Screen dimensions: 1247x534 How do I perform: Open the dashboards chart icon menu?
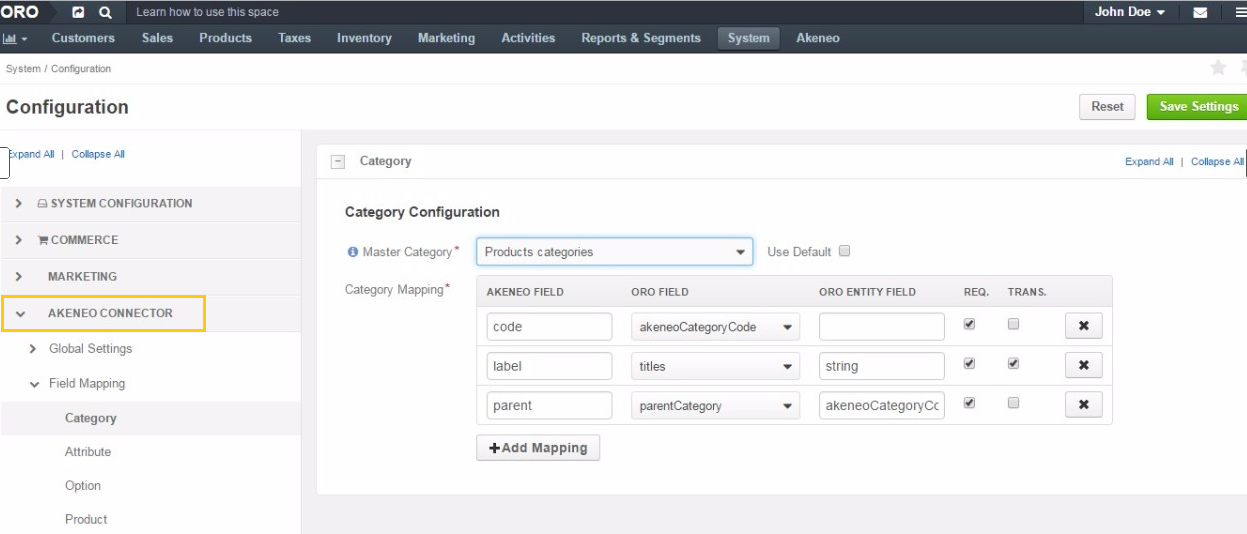tap(15, 38)
